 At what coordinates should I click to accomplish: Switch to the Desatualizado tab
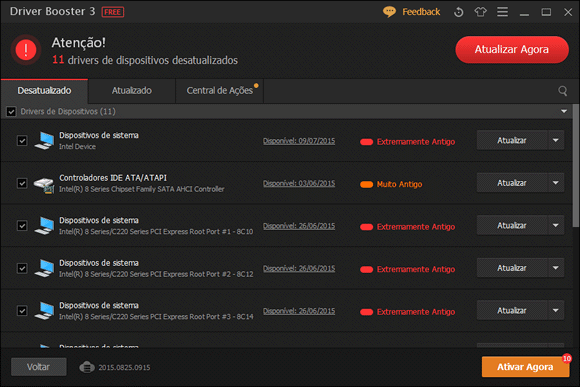[44, 91]
